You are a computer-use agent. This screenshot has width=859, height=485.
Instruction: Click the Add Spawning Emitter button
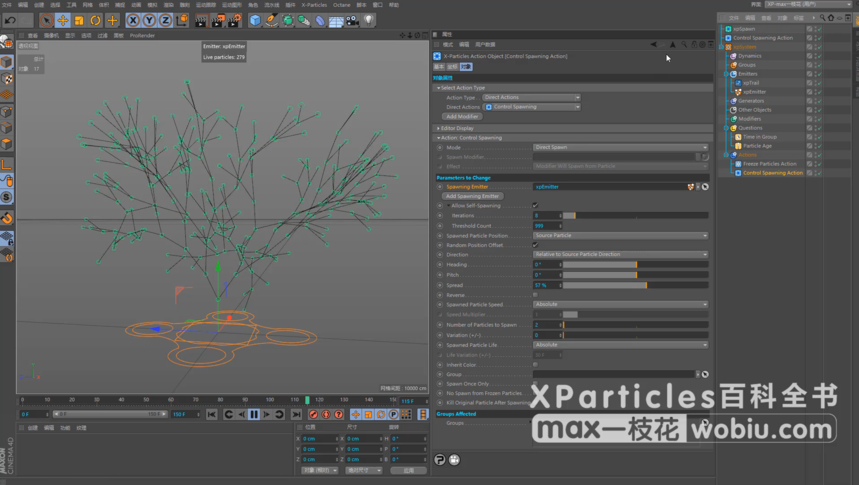472,196
